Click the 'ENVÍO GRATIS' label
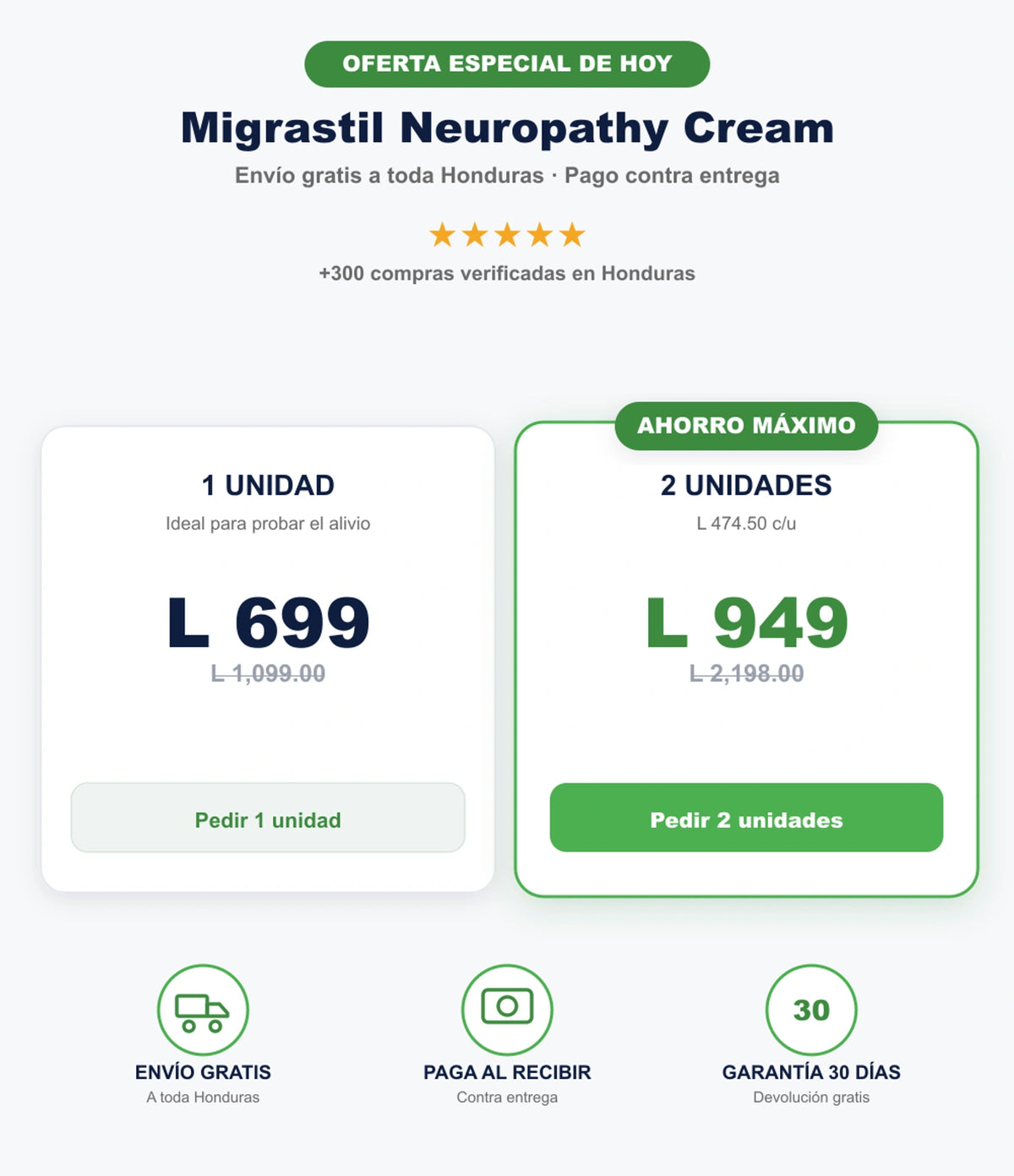1014x1176 pixels. (203, 1072)
